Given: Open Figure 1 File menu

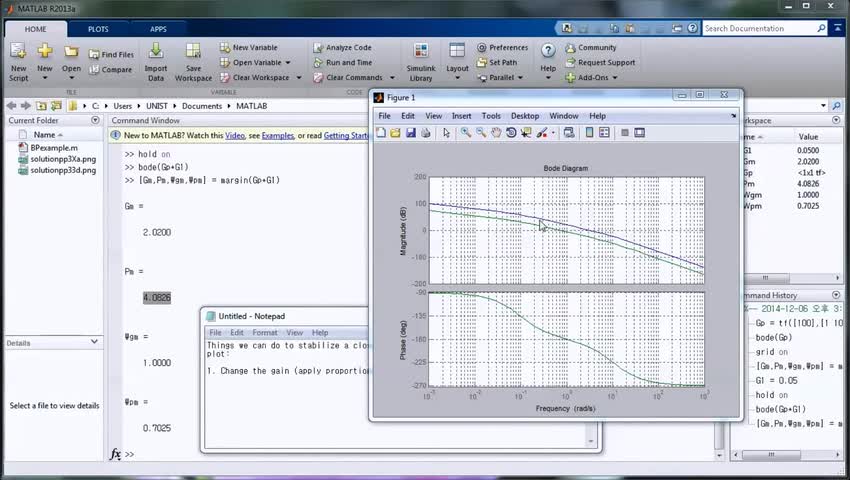Looking at the screenshot, I should (x=384, y=116).
